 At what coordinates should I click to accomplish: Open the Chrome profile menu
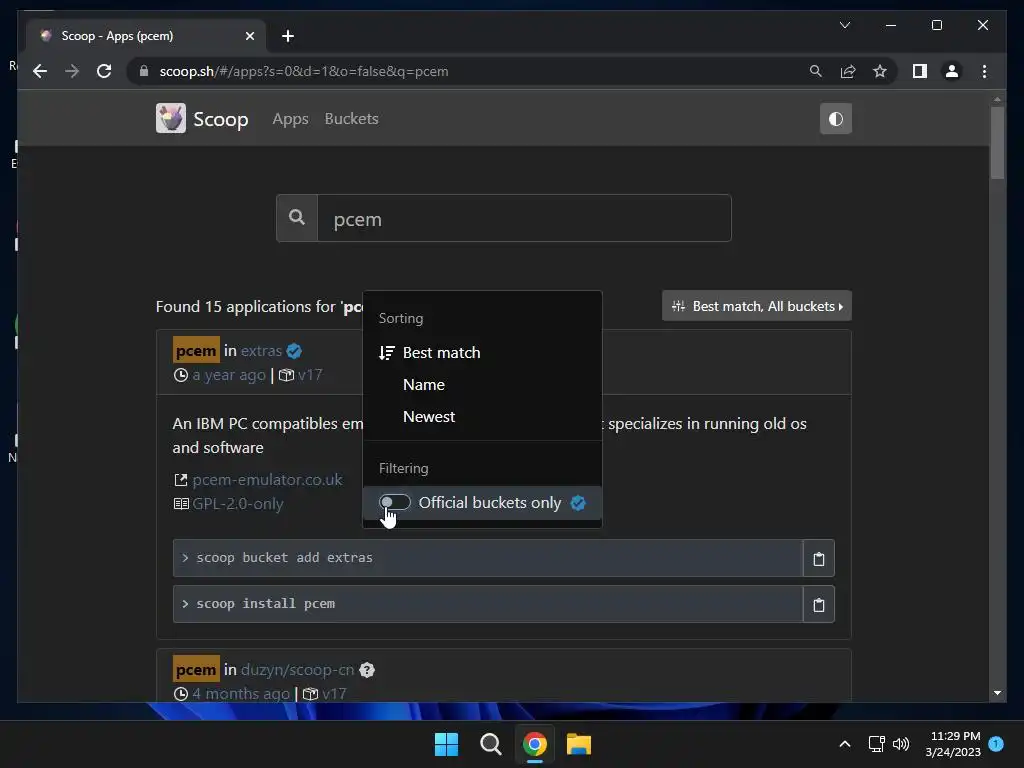coord(952,71)
